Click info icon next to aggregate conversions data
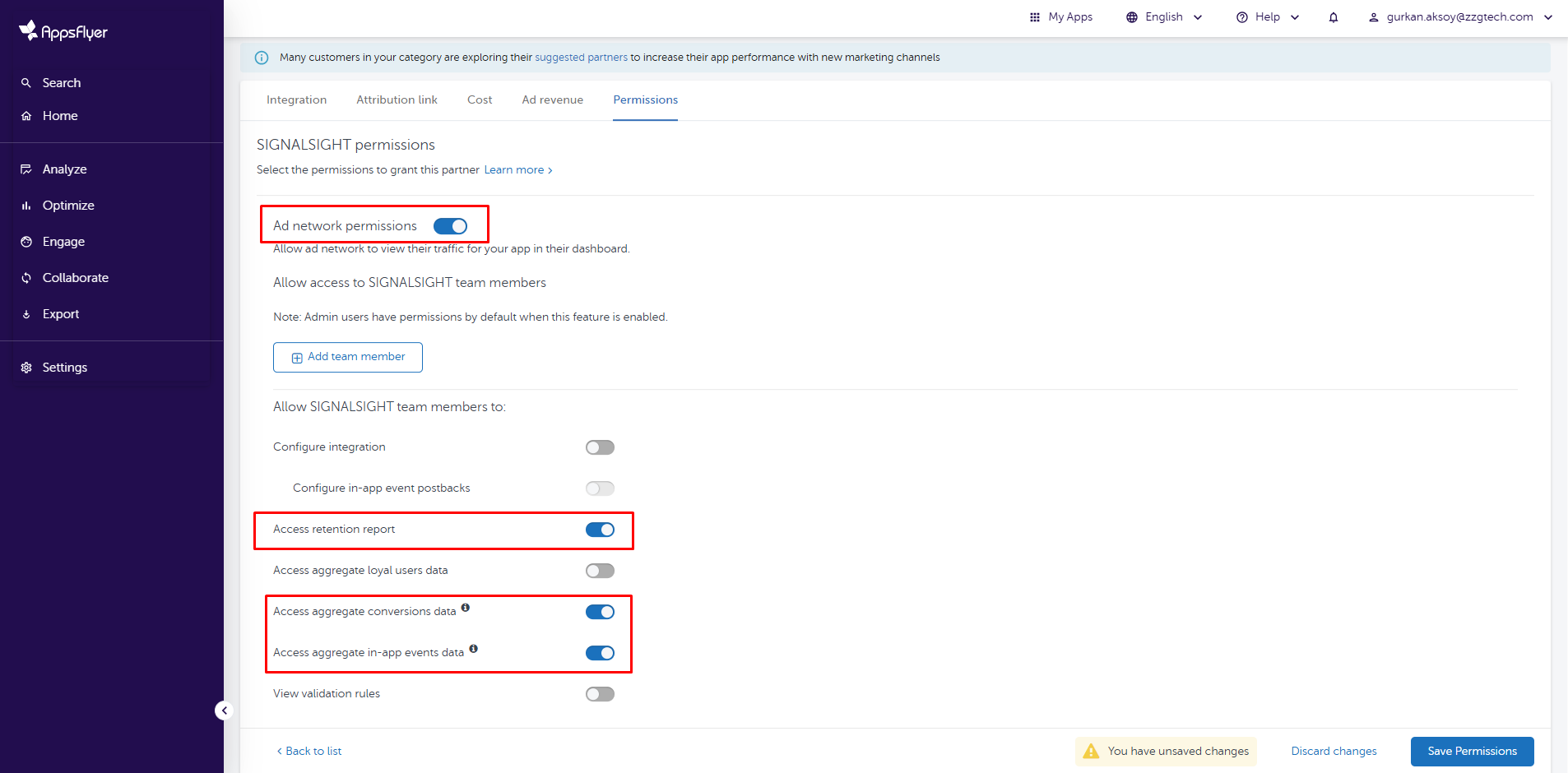The width and height of the screenshot is (1568, 773). (466, 608)
